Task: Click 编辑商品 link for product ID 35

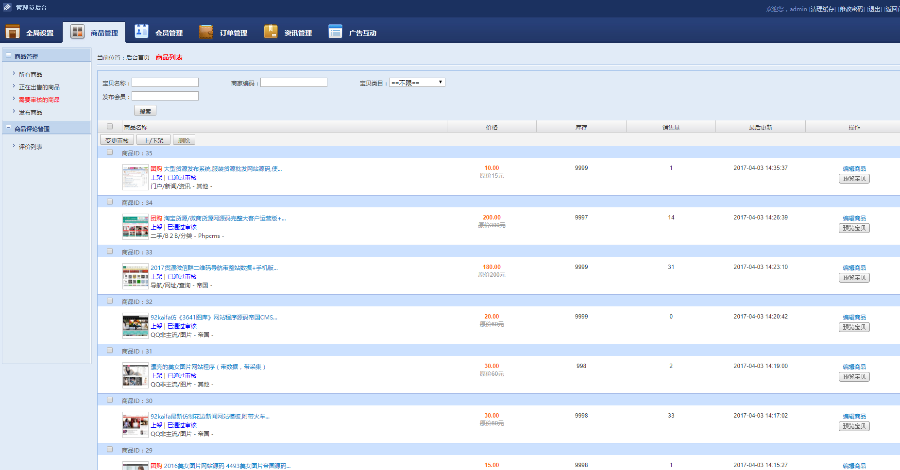Action: pos(853,168)
